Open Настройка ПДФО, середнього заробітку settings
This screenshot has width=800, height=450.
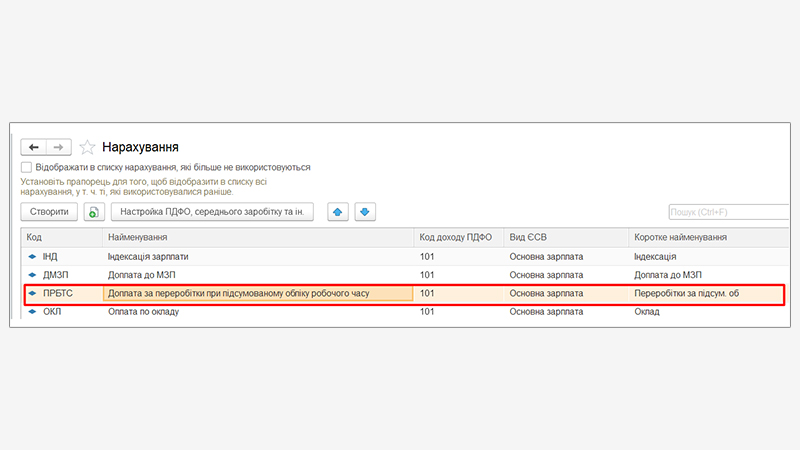click(x=212, y=212)
